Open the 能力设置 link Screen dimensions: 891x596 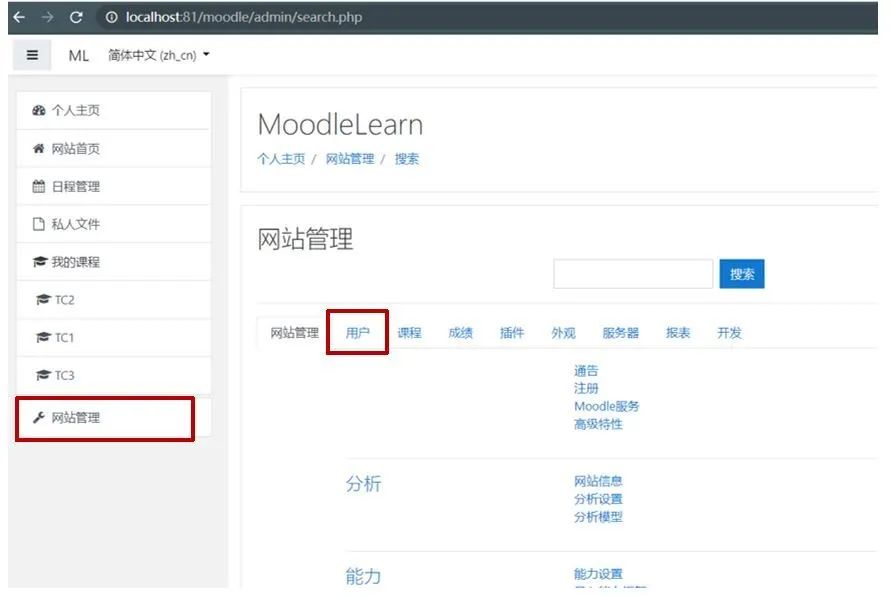(598, 574)
